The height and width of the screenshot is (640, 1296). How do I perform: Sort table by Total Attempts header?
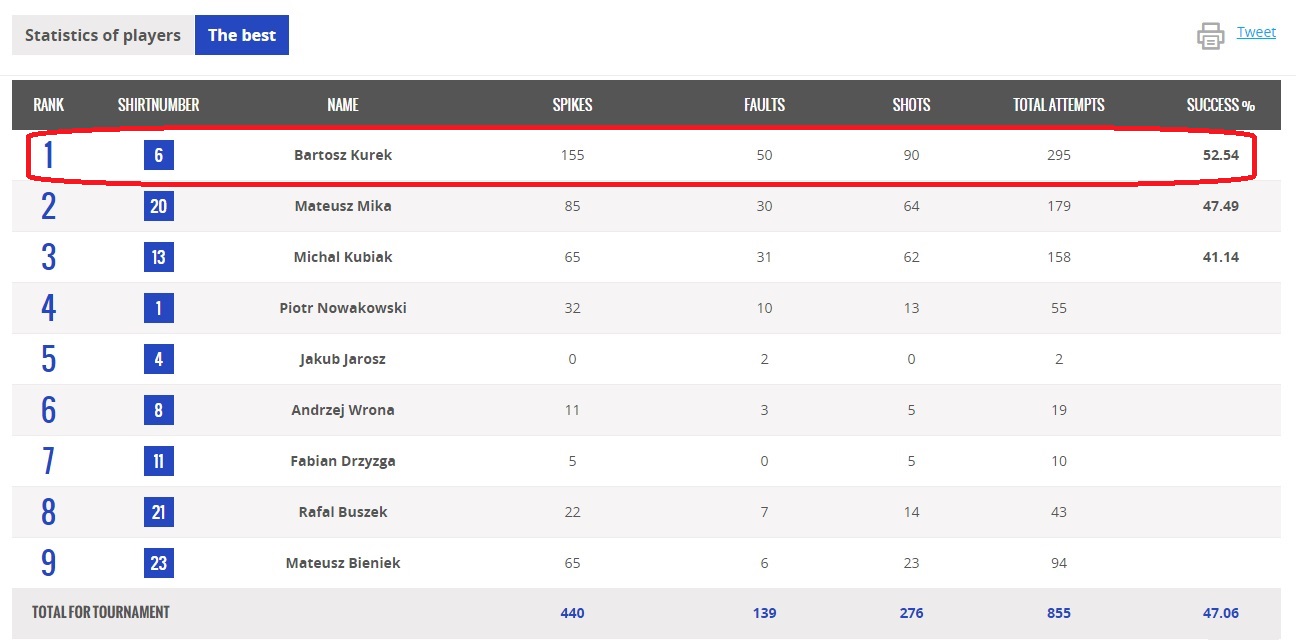(1058, 105)
